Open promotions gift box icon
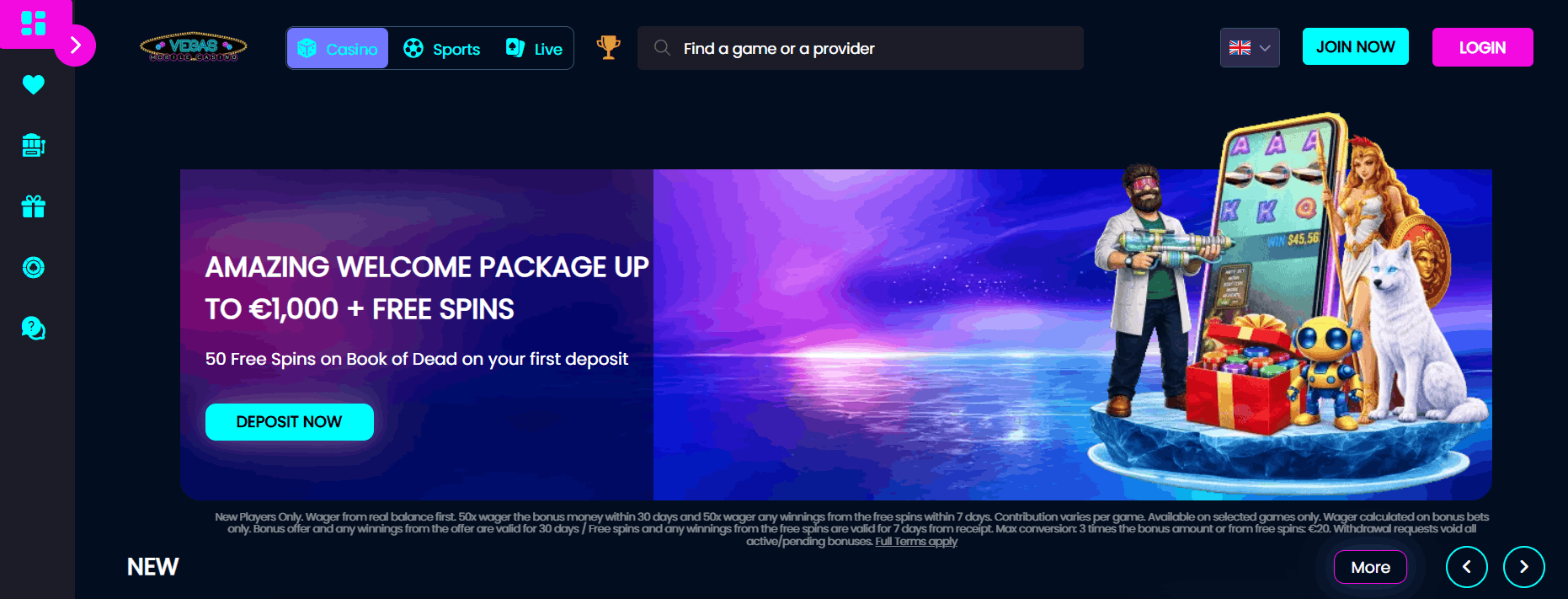 click(34, 206)
